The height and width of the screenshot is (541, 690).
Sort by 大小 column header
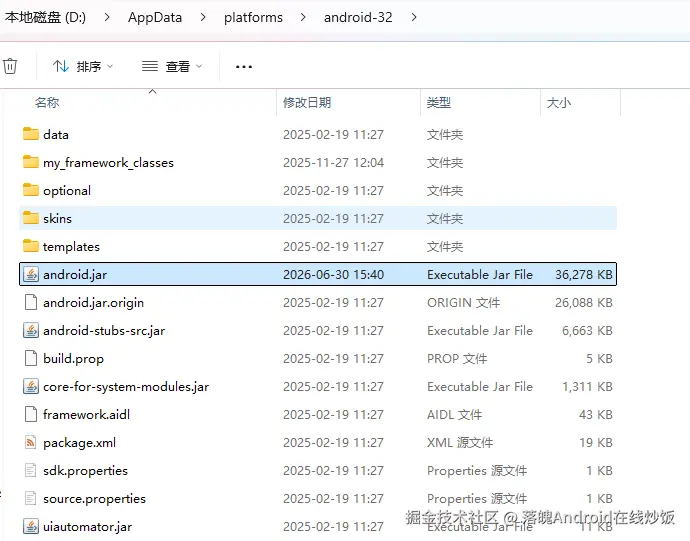[x=558, y=103]
